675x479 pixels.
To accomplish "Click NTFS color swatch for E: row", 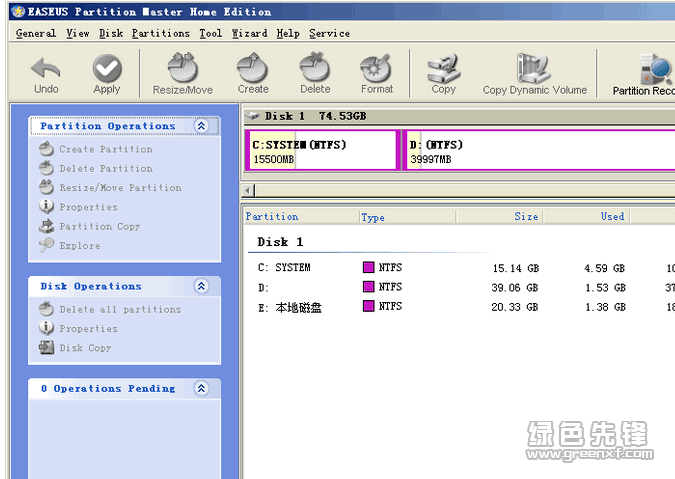I will (368, 306).
